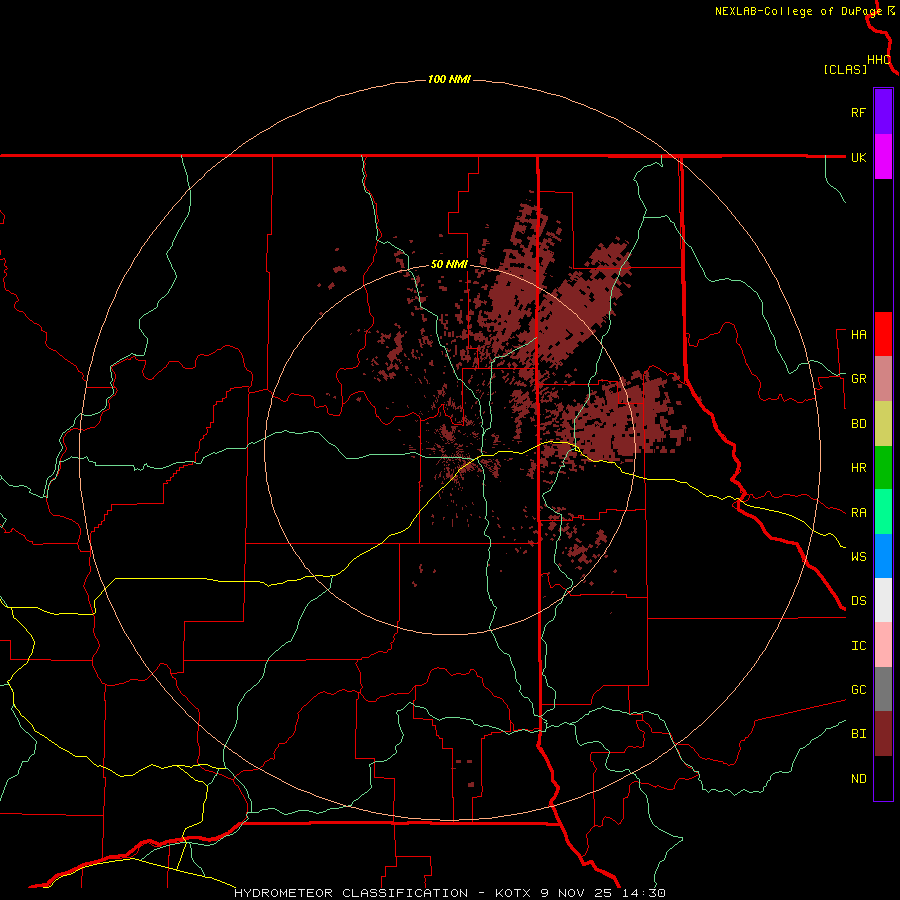This screenshot has width=900, height=900.
Task: Select the WS blue legend swatch
Action: pyautogui.click(x=883, y=556)
